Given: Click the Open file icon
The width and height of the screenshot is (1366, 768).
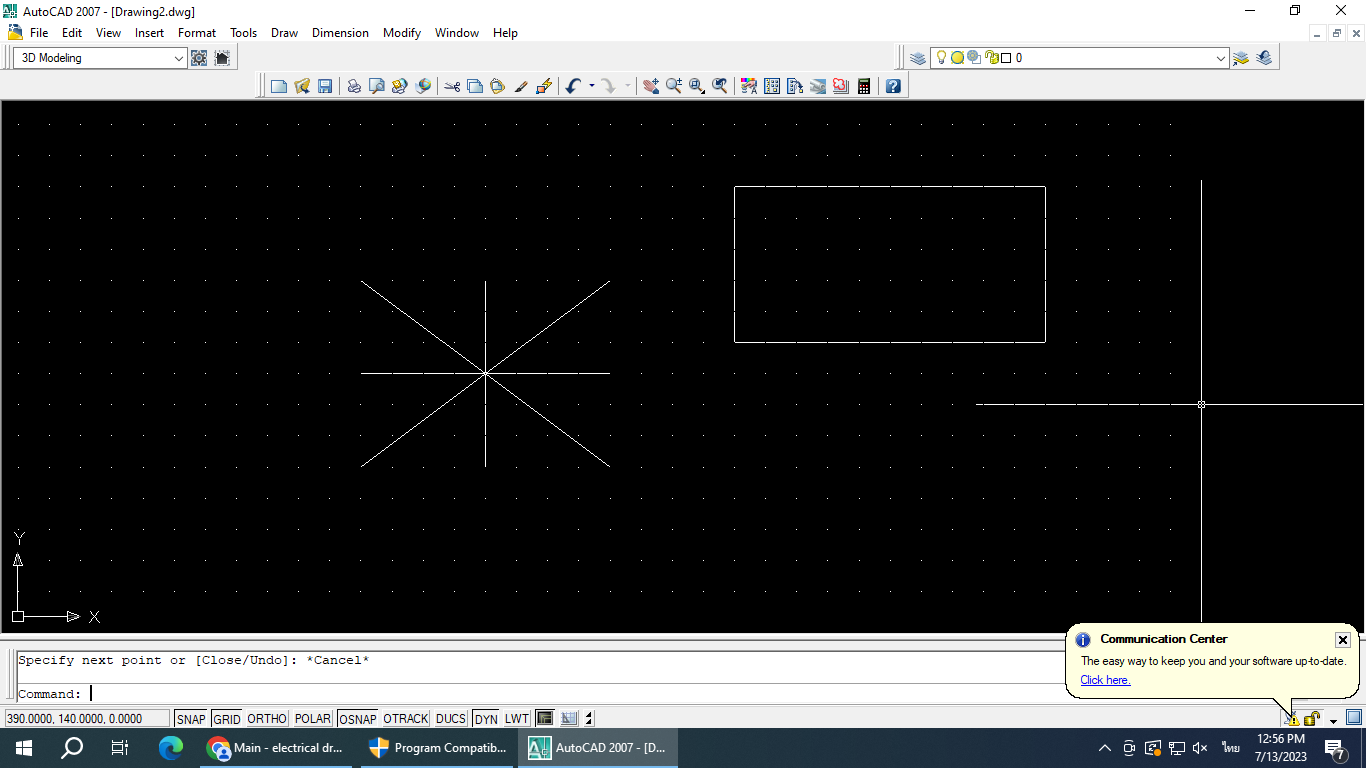Looking at the screenshot, I should (302, 87).
